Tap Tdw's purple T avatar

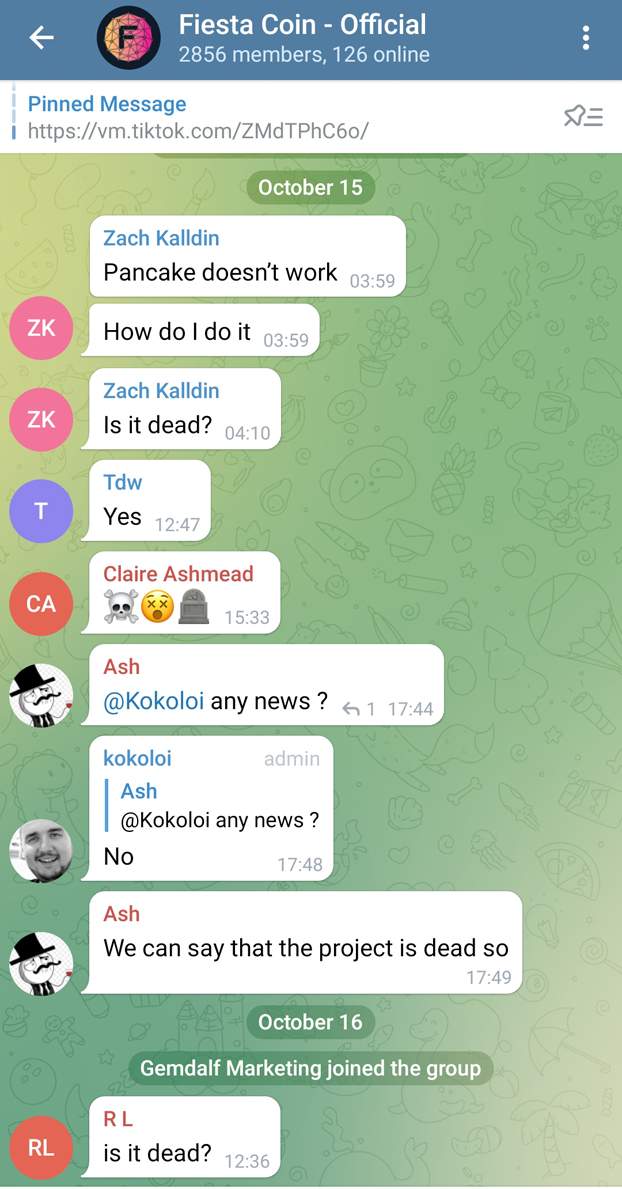pyautogui.click(x=41, y=511)
